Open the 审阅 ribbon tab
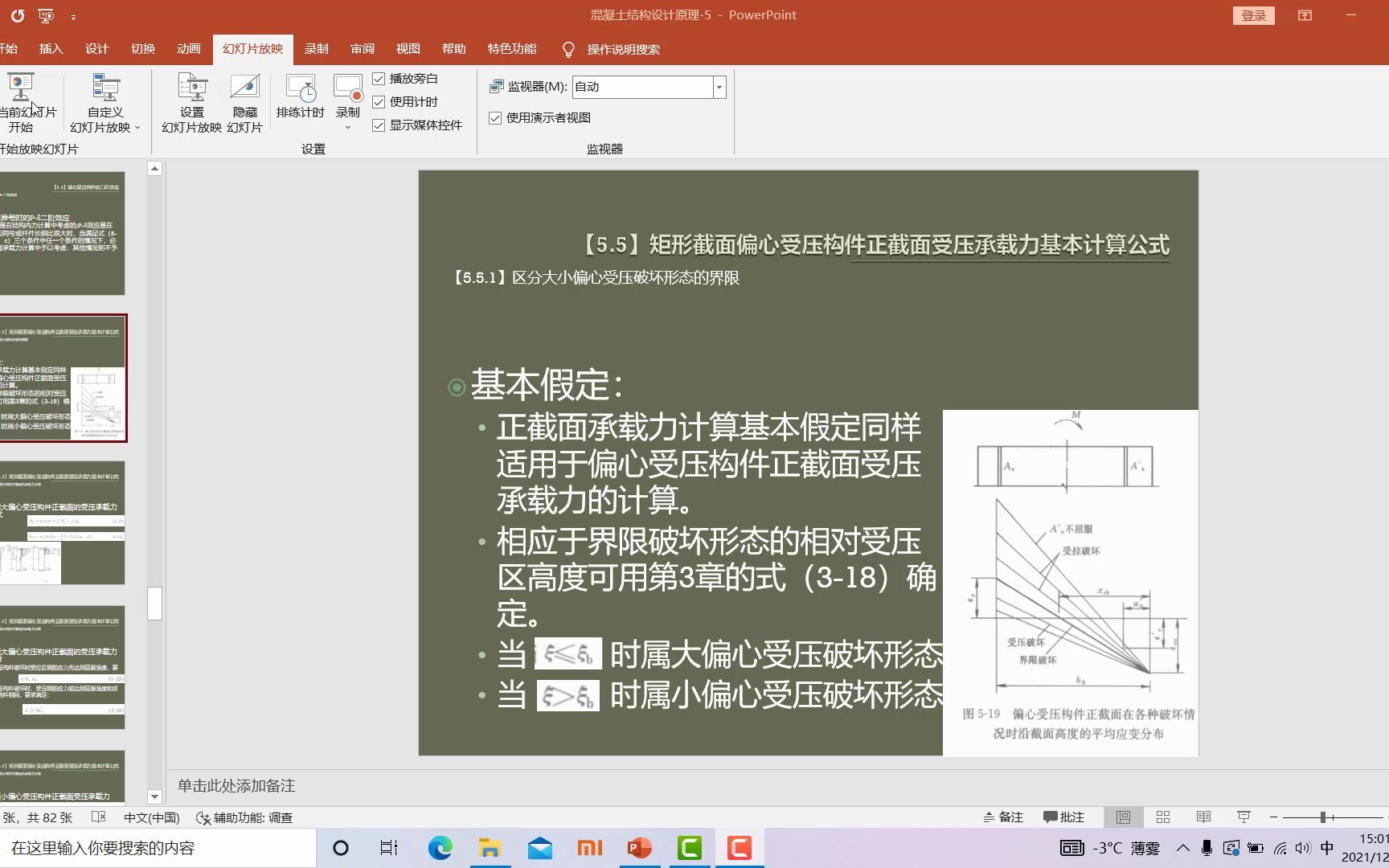The image size is (1389, 868). 361,48
